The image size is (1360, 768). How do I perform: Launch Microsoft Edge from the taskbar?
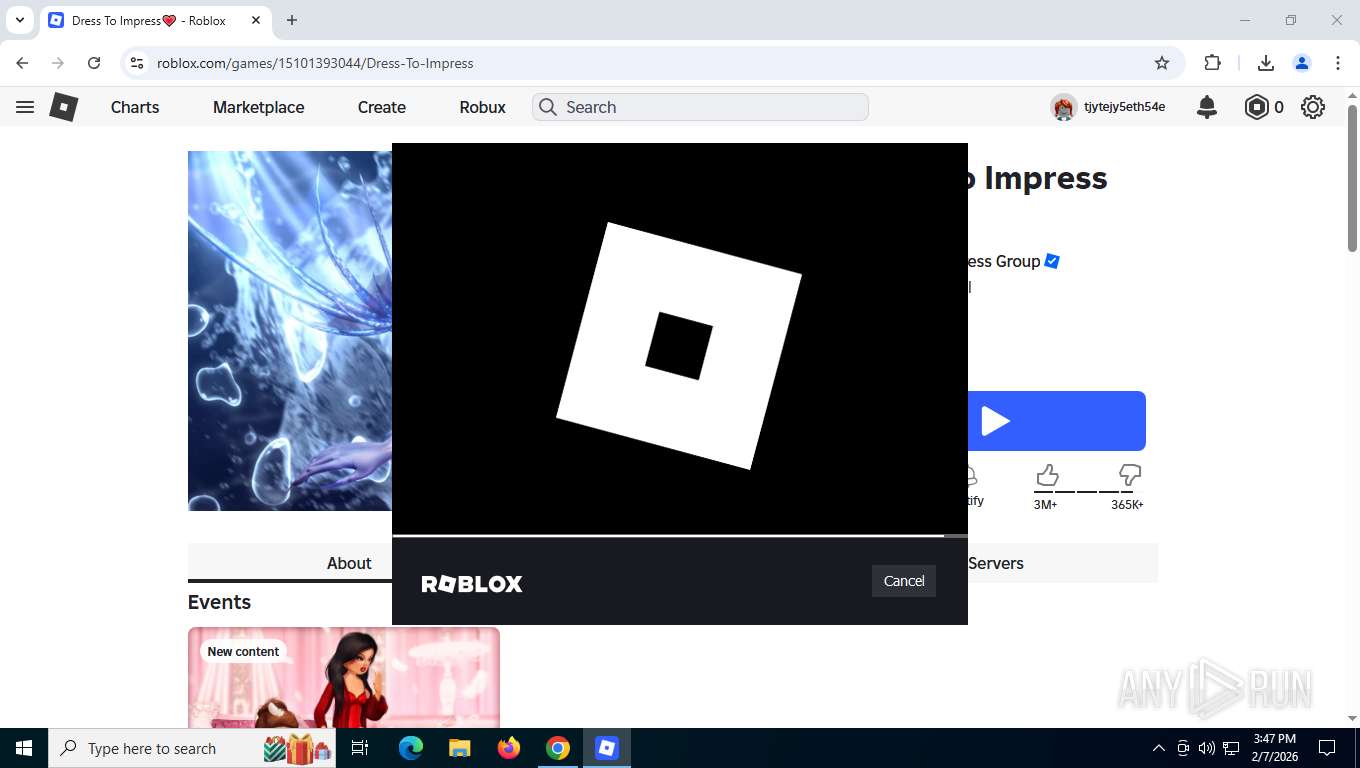point(411,748)
